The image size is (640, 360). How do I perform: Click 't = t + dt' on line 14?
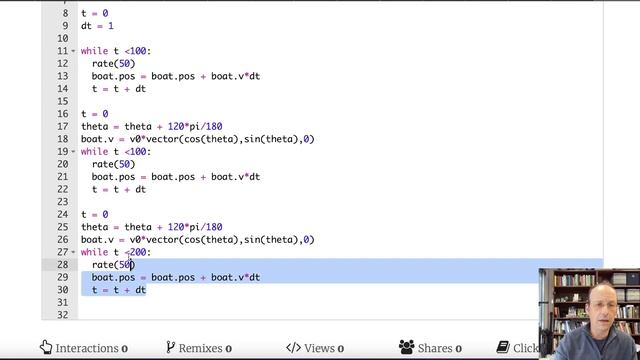pyautogui.click(x=119, y=89)
